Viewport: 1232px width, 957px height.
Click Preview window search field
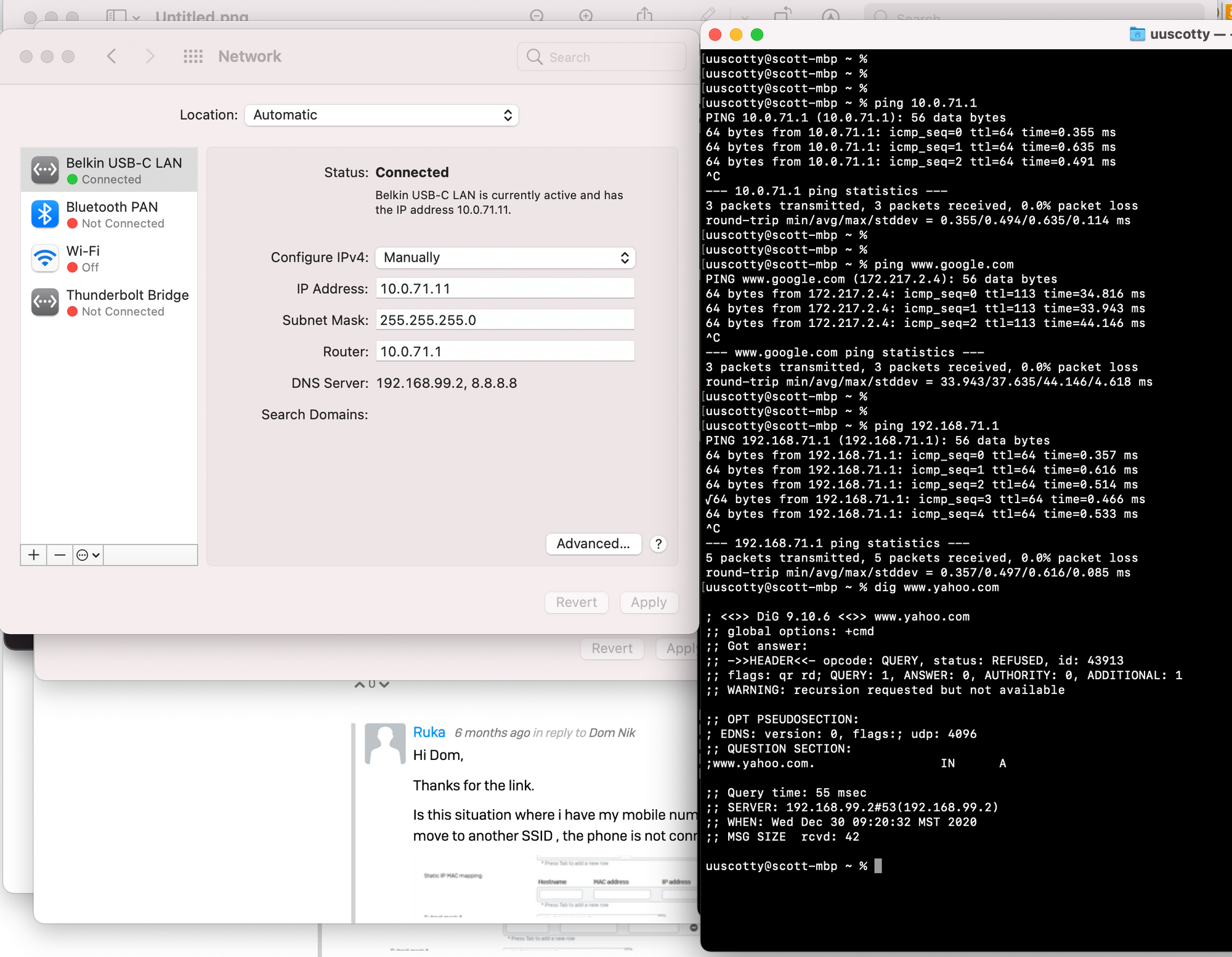coord(1034,15)
